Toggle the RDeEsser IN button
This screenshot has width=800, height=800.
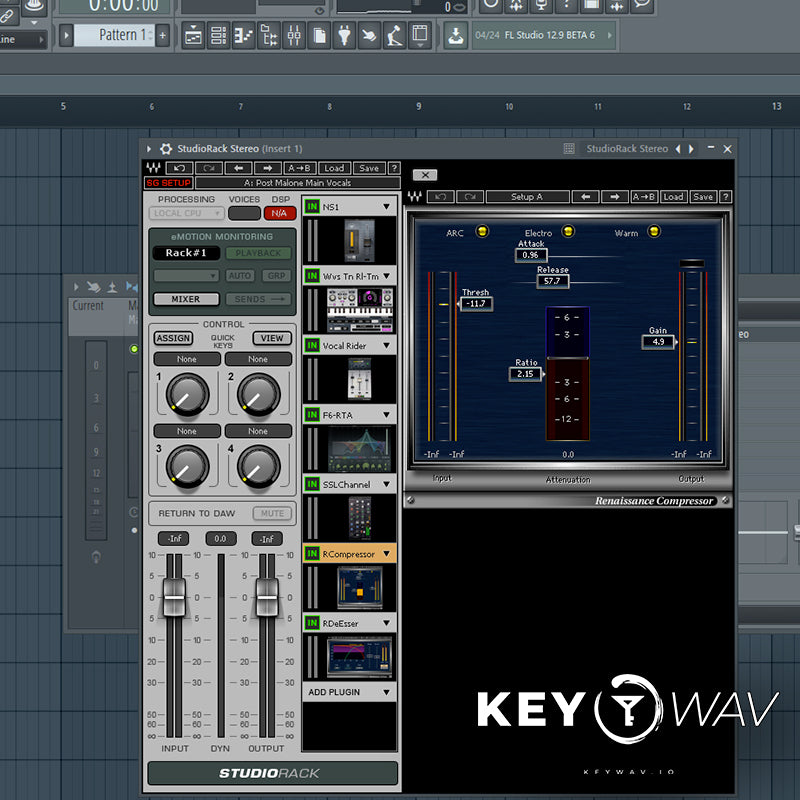pos(312,623)
